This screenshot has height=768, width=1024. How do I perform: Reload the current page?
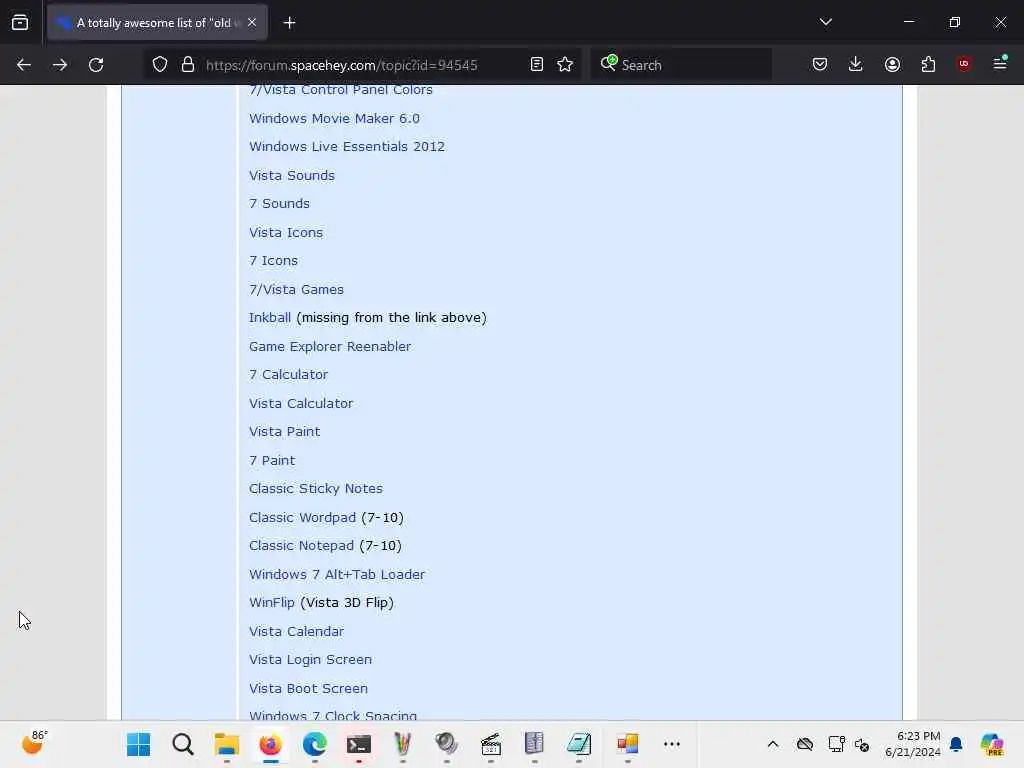coord(96,65)
